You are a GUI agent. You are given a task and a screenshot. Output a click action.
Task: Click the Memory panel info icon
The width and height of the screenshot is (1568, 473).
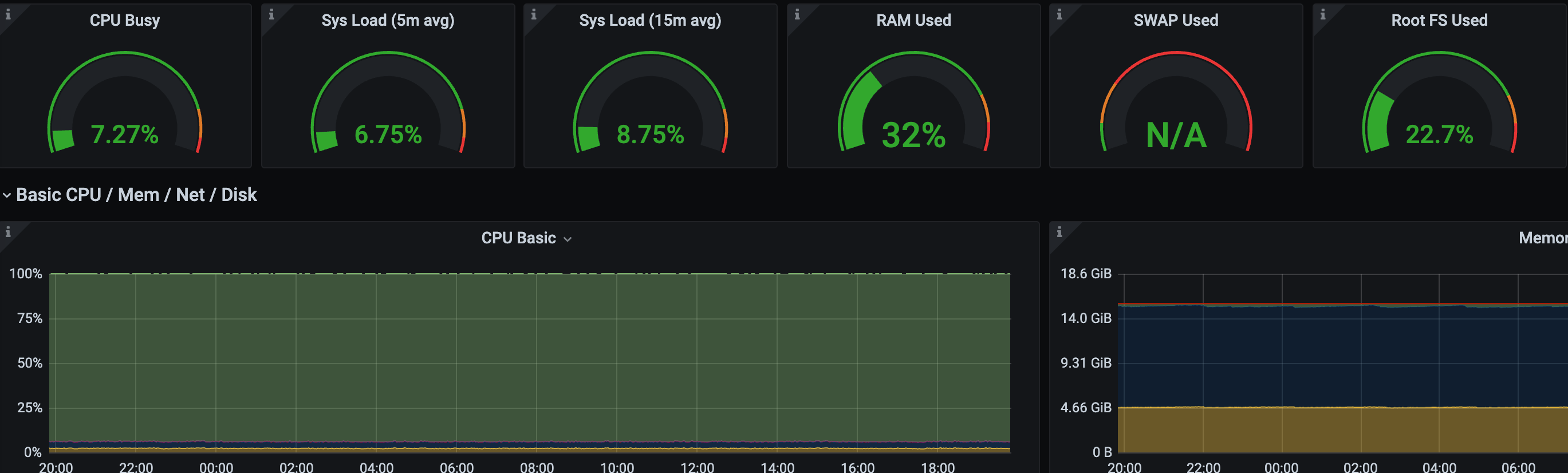click(x=1059, y=232)
